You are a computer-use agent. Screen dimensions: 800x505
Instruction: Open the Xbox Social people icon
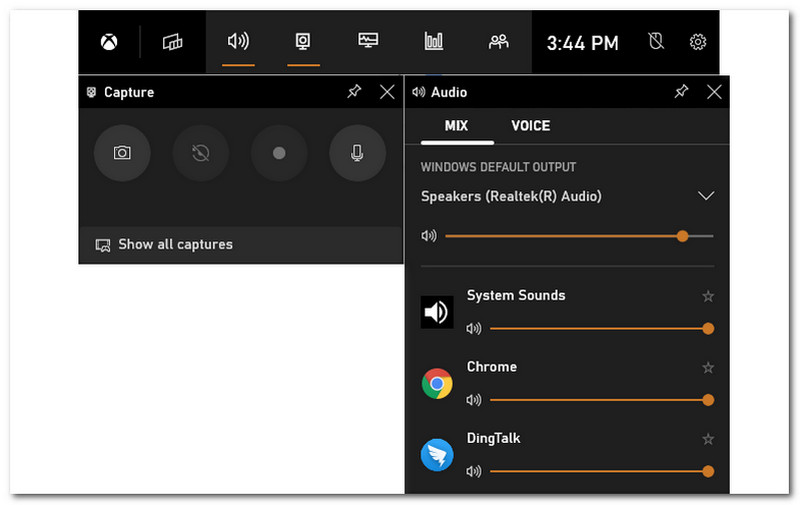[498, 41]
